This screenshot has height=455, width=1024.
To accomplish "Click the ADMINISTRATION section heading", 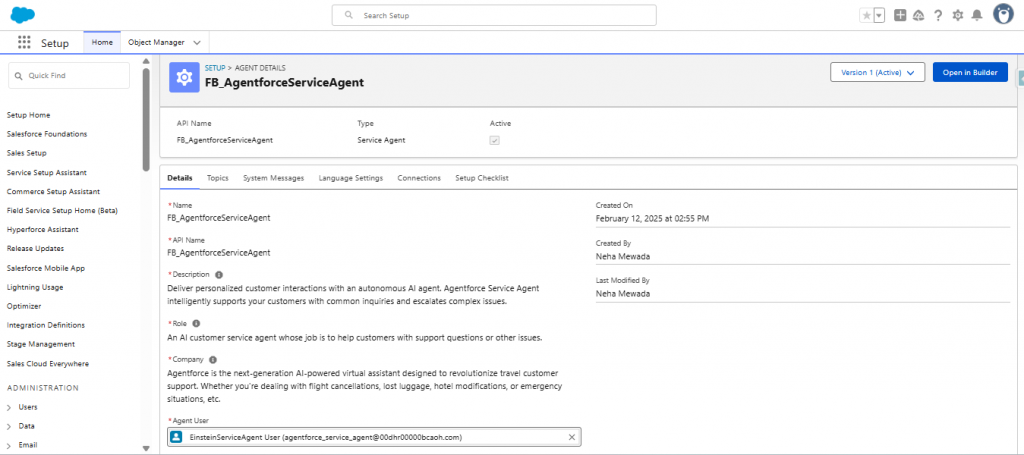I will pyautogui.click(x=42, y=388).
